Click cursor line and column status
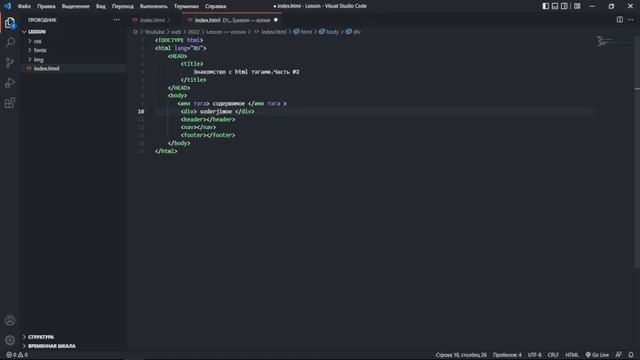This screenshot has width=640, height=360. [x=461, y=355]
